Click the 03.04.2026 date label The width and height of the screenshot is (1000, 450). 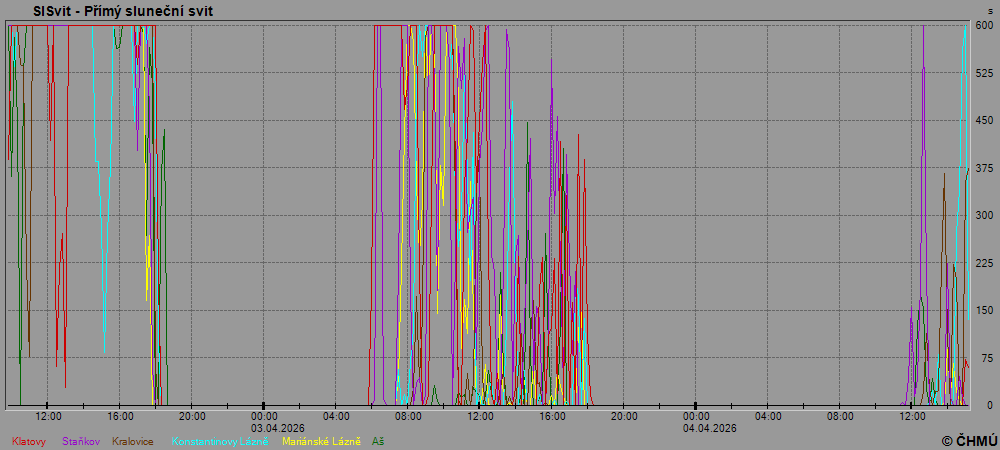coord(264,428)
